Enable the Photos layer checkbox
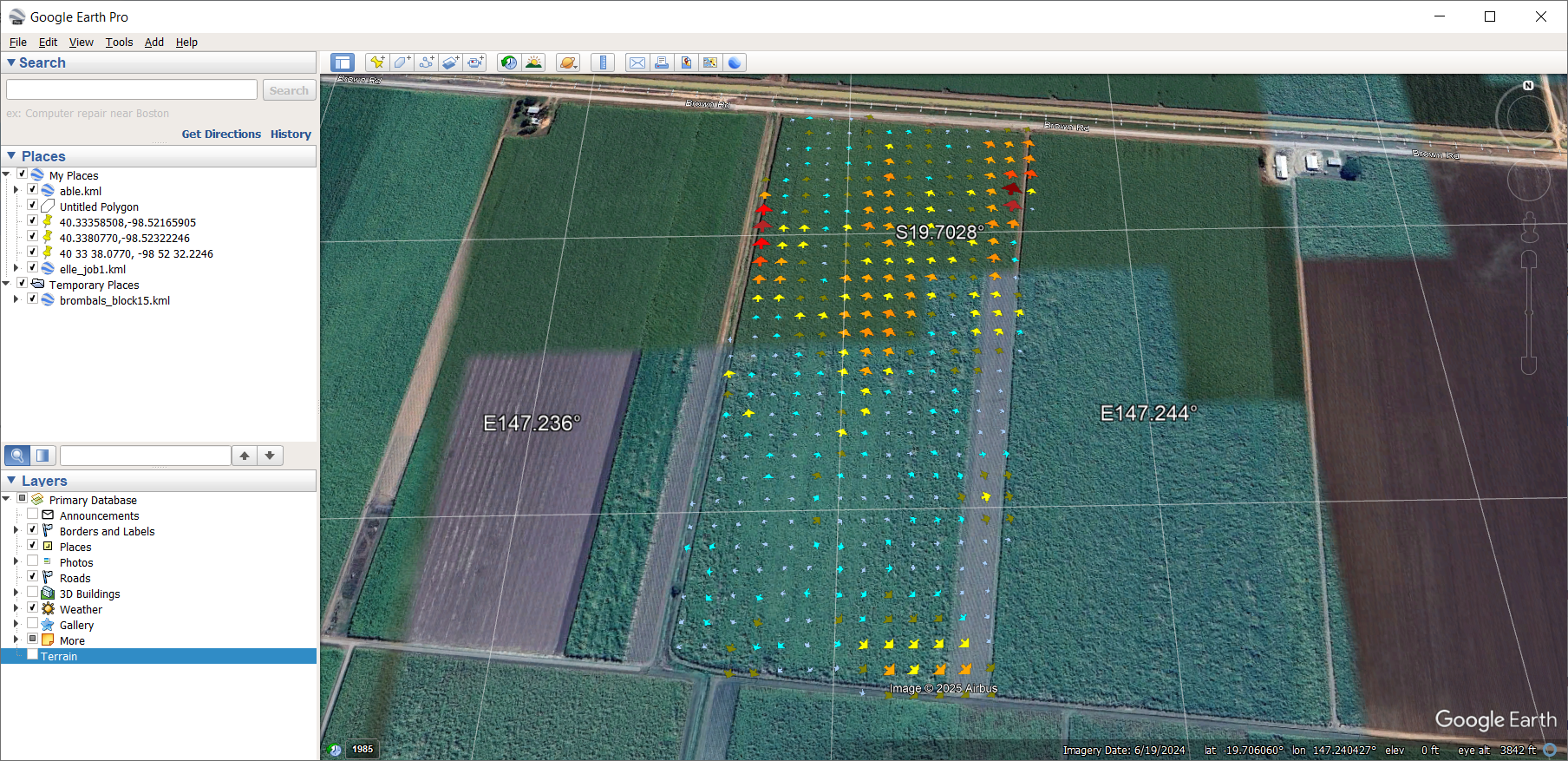1568x761 pixels. 32,561
